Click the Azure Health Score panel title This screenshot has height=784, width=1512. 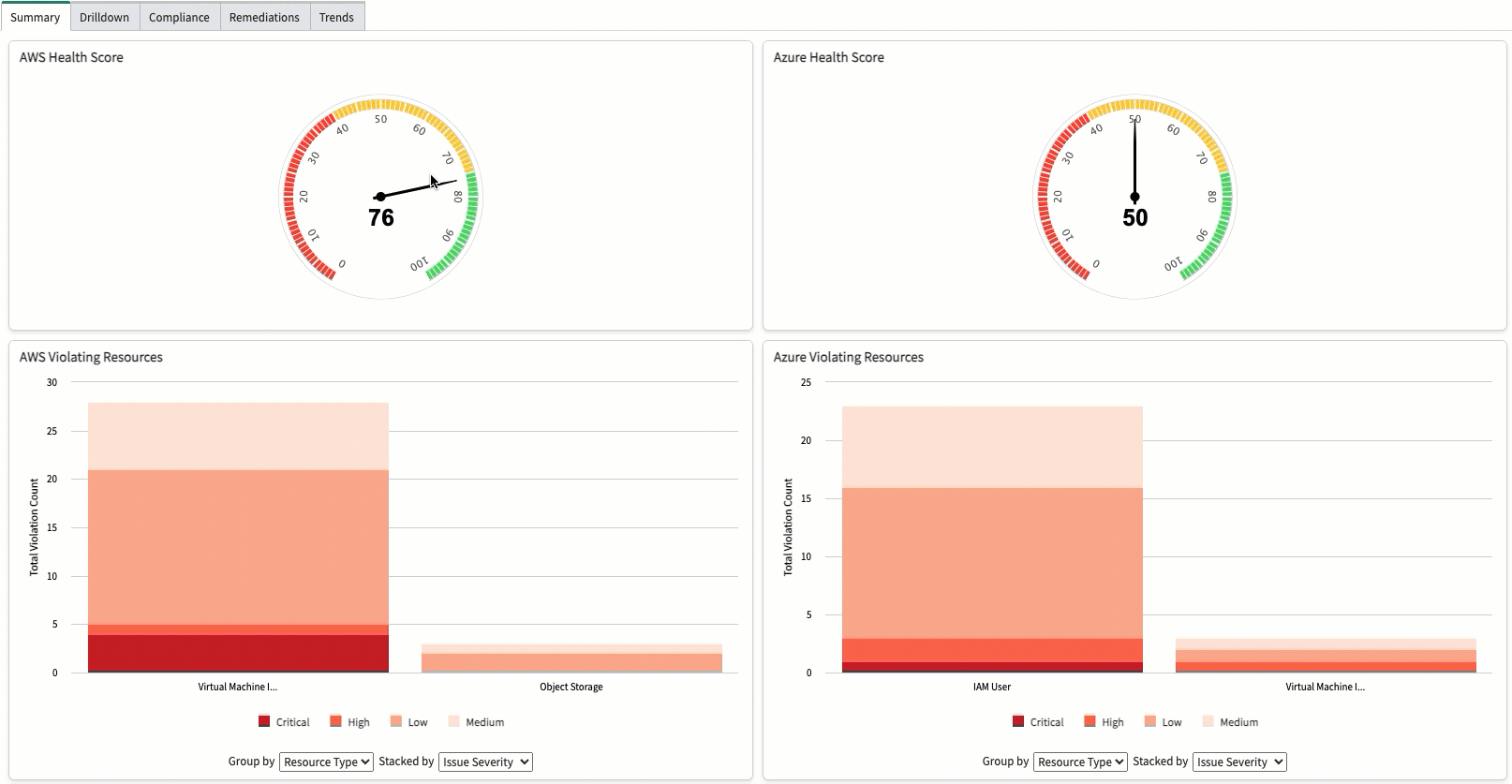pos(828,57)
